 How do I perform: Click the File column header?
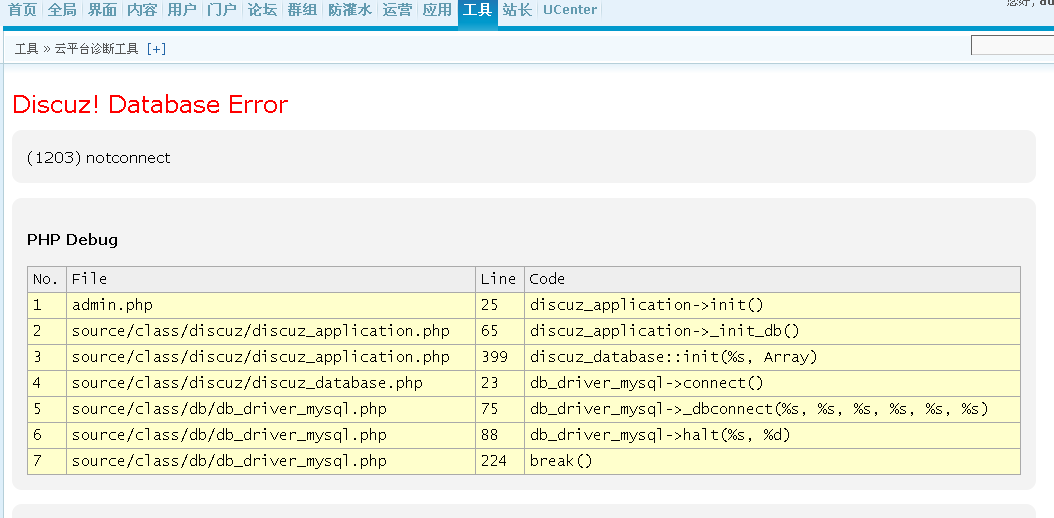point(271,279)
